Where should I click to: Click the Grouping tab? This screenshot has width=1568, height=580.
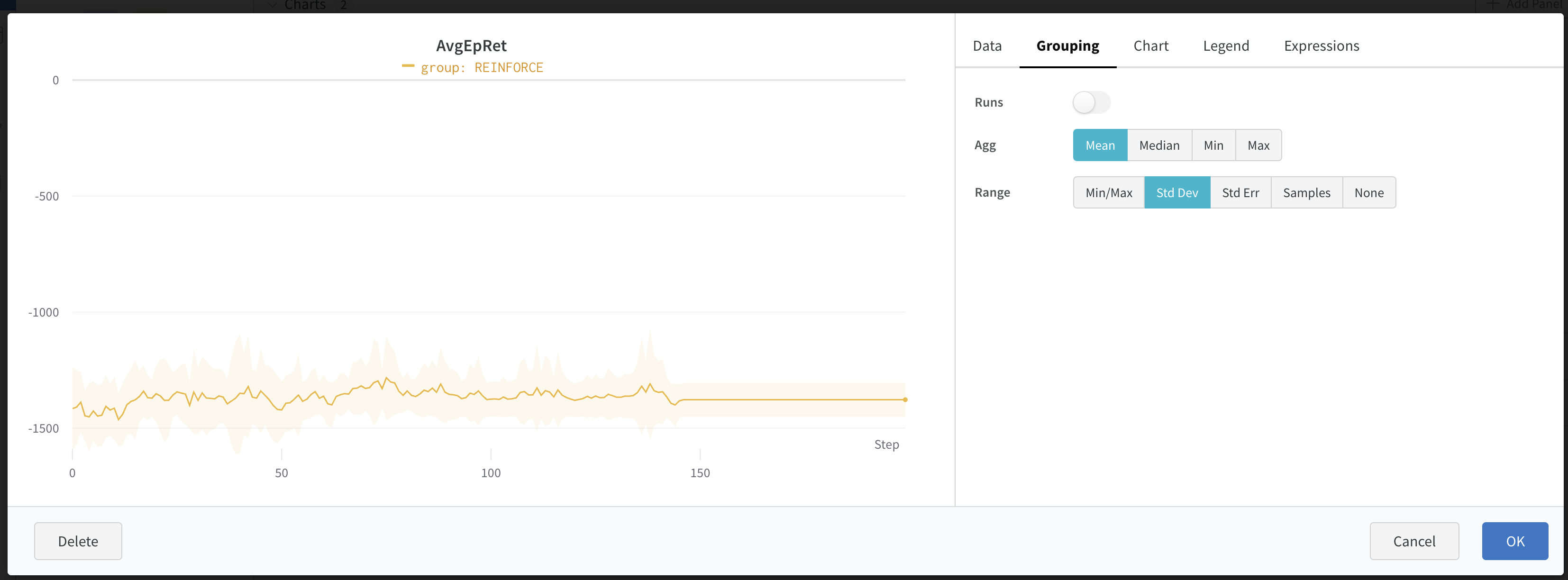click(x=1067, y=46)
